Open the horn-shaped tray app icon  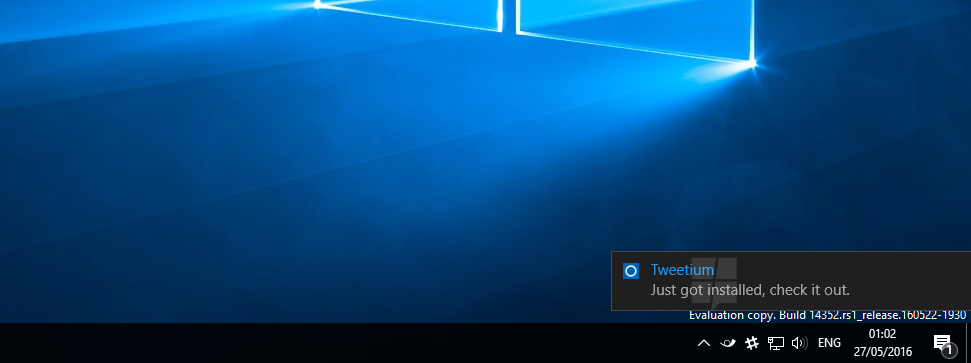tap(728, 343)
